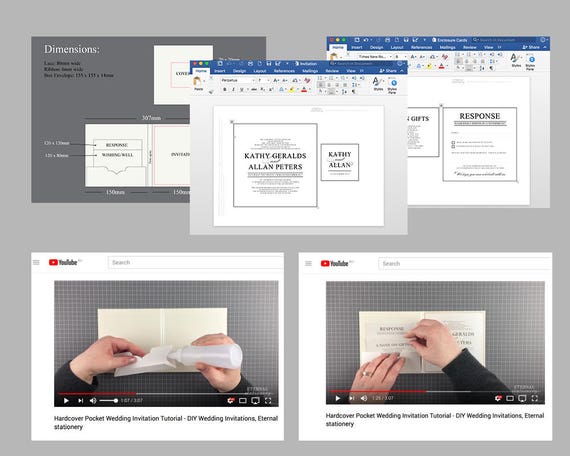Tick the second checkbox on the RESPONSE card
This screenshot has height=456, width=570.
pos(453,146)
